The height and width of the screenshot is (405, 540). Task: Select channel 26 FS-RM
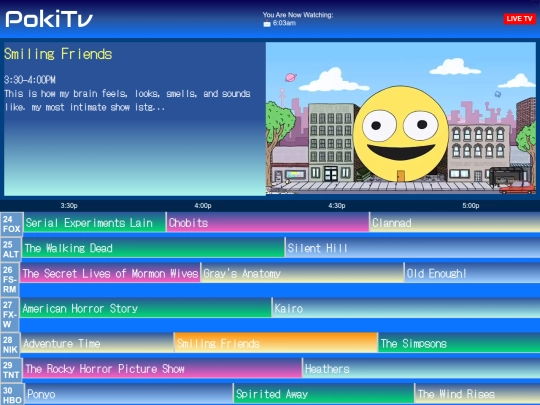click(x=10, y=279)
